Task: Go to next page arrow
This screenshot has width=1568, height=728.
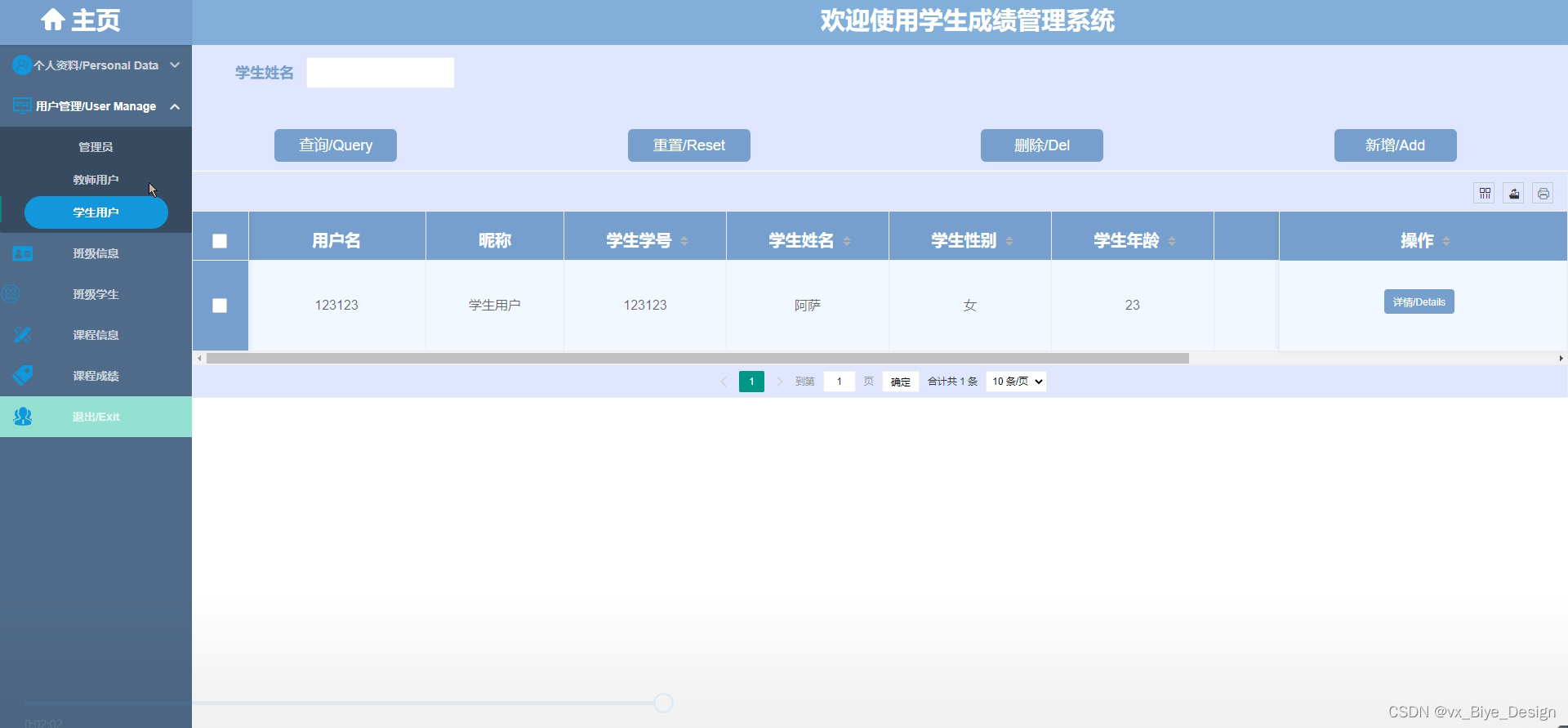Action: coord(779,382)
